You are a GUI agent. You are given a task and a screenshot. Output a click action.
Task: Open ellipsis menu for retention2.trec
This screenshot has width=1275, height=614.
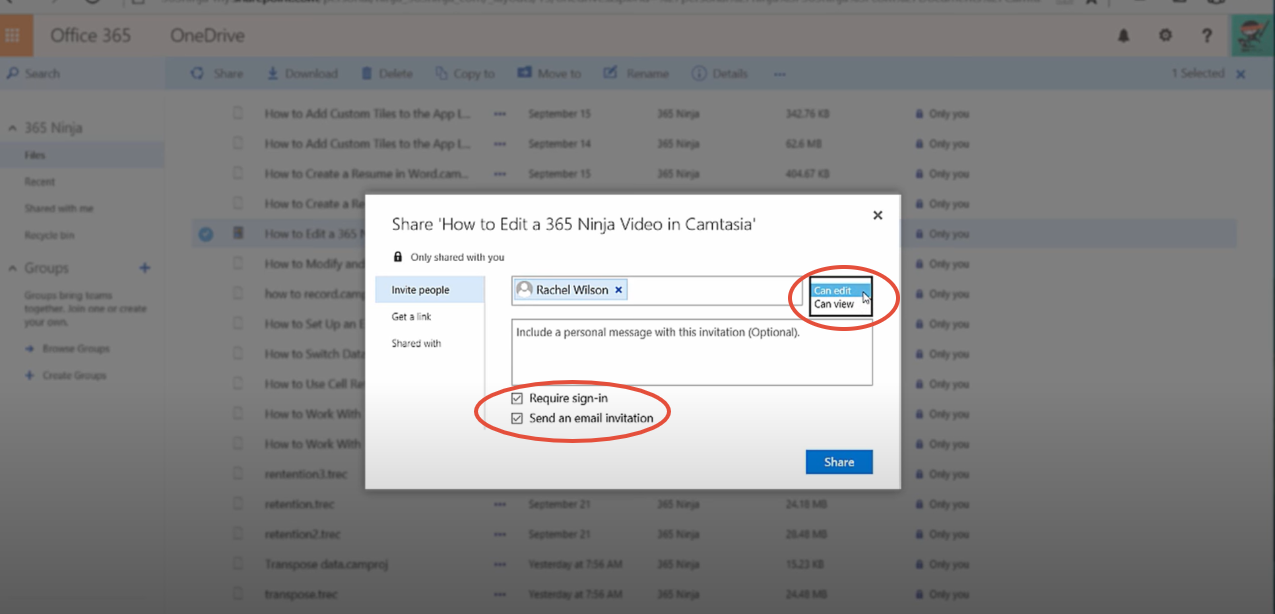(x=500, y=535)
